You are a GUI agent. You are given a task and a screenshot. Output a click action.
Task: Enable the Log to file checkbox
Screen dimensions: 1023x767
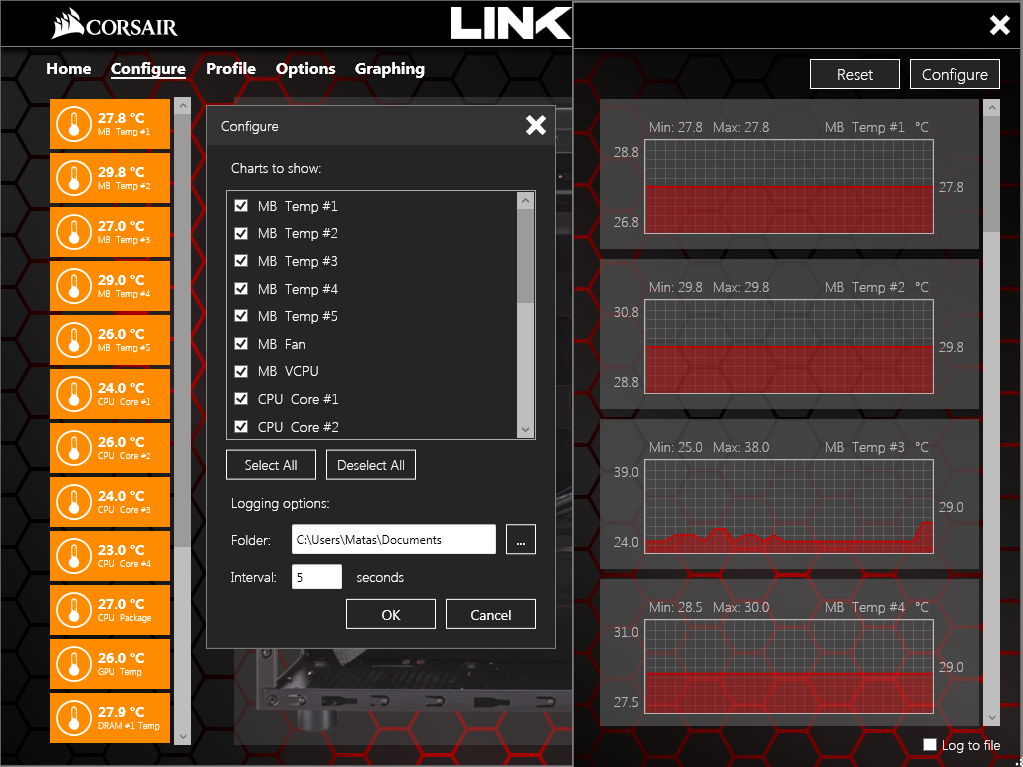(x=930, y=745)
